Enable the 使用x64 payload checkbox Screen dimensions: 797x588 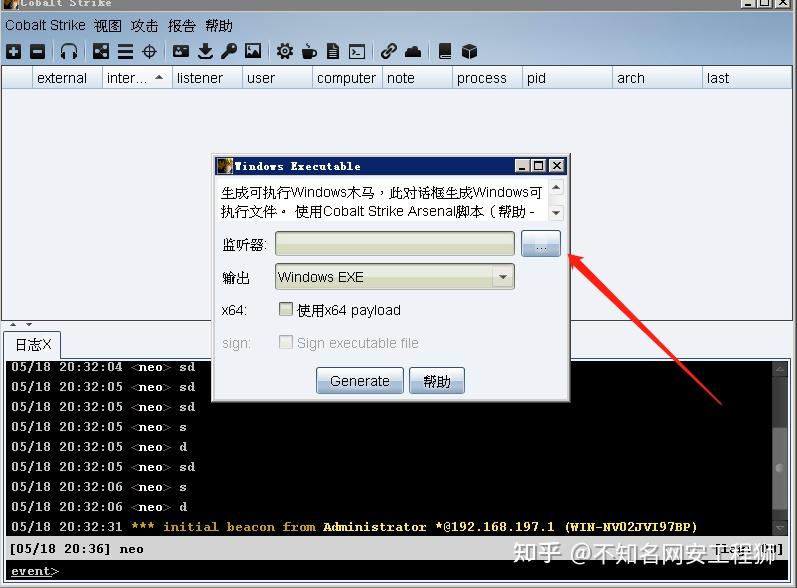pos(286,309)
